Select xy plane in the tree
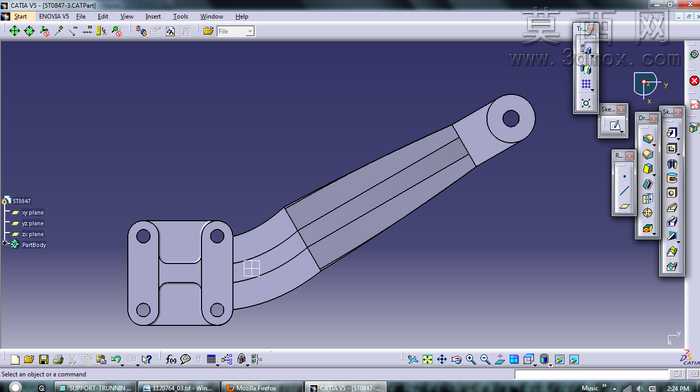700x392 pixels. click(x=33, y=213)
